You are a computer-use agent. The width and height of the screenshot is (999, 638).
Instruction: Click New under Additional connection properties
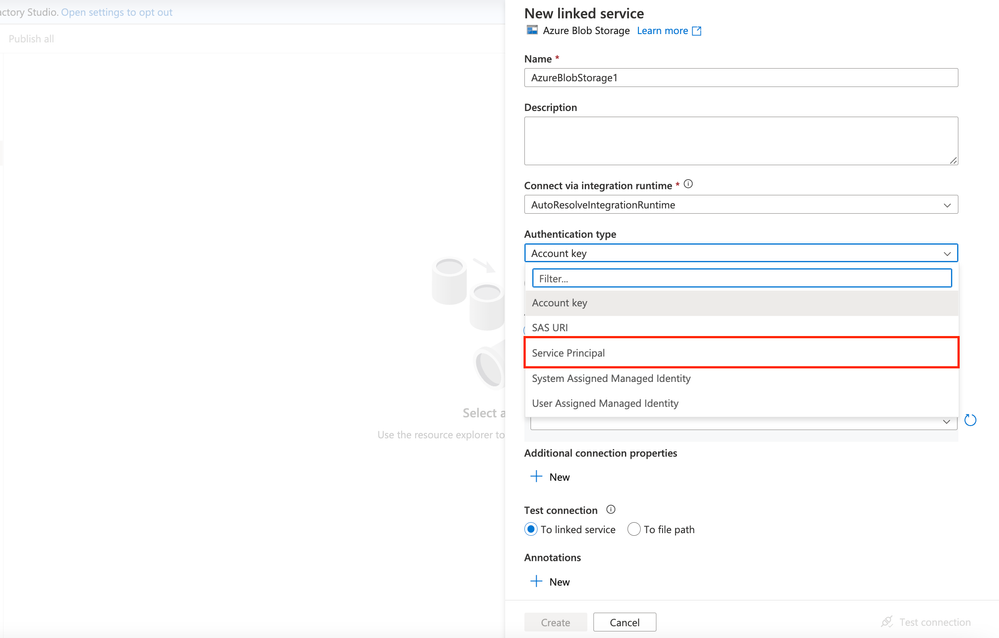point(559,477)
